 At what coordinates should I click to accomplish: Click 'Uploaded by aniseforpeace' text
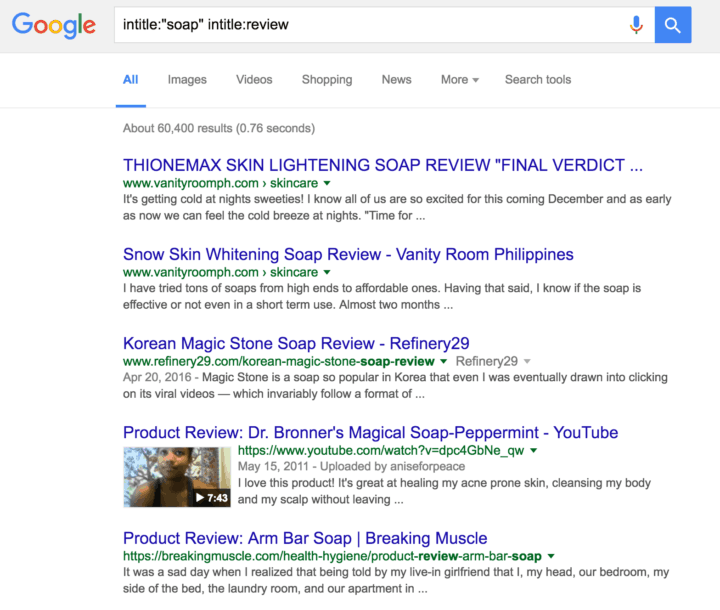(x=393, y=467)
